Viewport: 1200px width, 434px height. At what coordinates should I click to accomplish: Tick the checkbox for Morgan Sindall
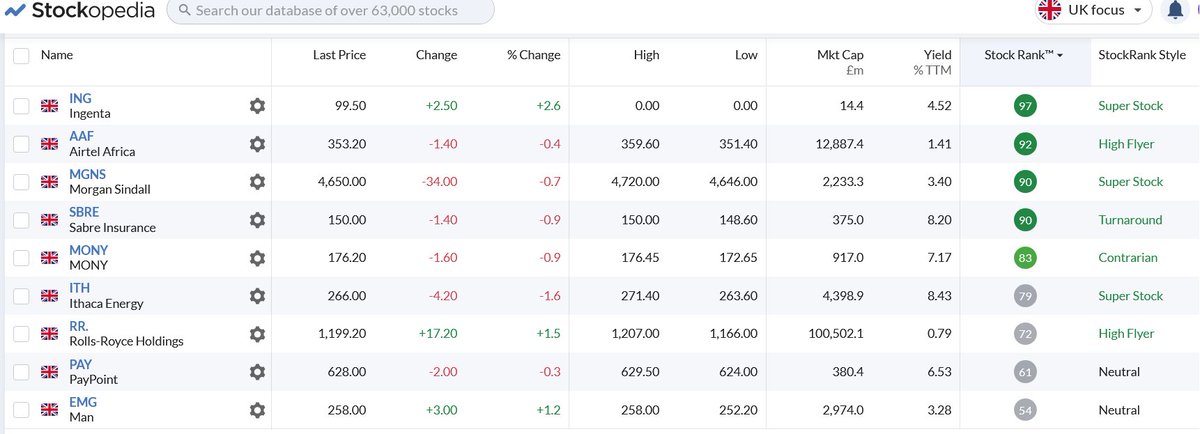coord(21,182)
